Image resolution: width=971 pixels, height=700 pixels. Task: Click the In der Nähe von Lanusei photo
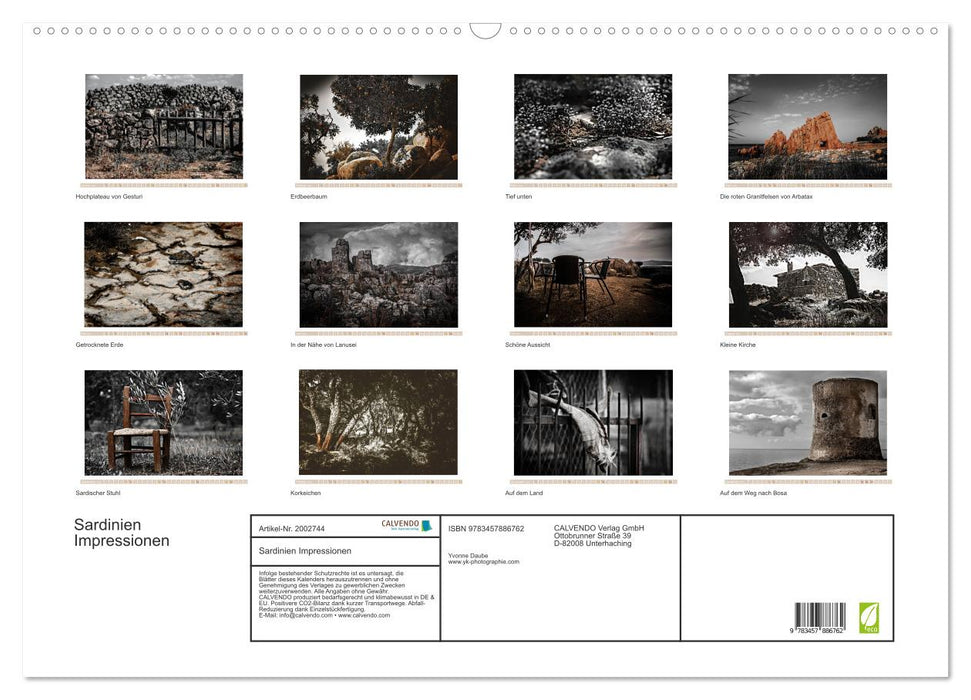(x=379, y=275)
